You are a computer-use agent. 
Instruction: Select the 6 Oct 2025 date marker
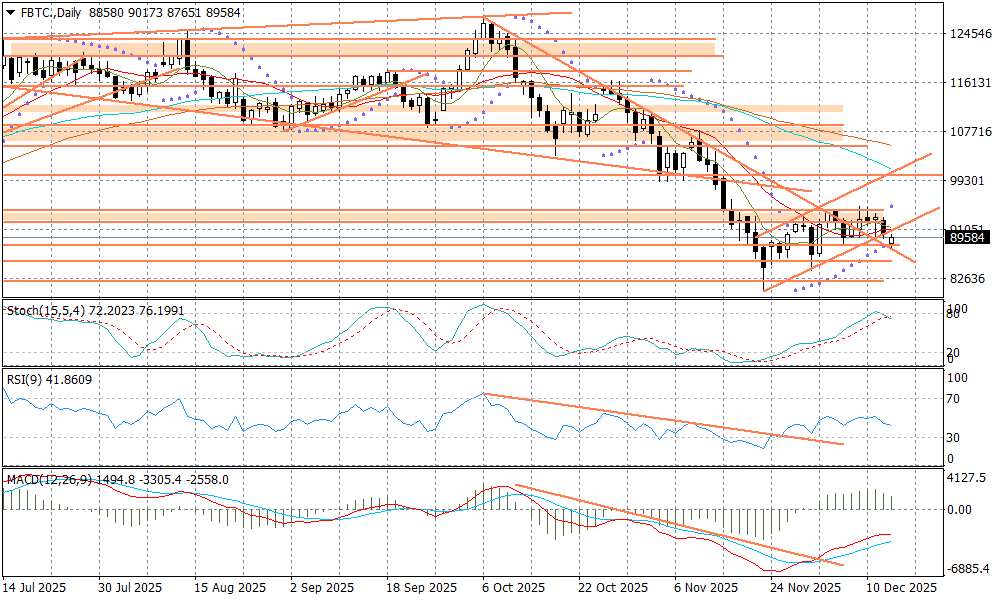(x=513, y=587)
